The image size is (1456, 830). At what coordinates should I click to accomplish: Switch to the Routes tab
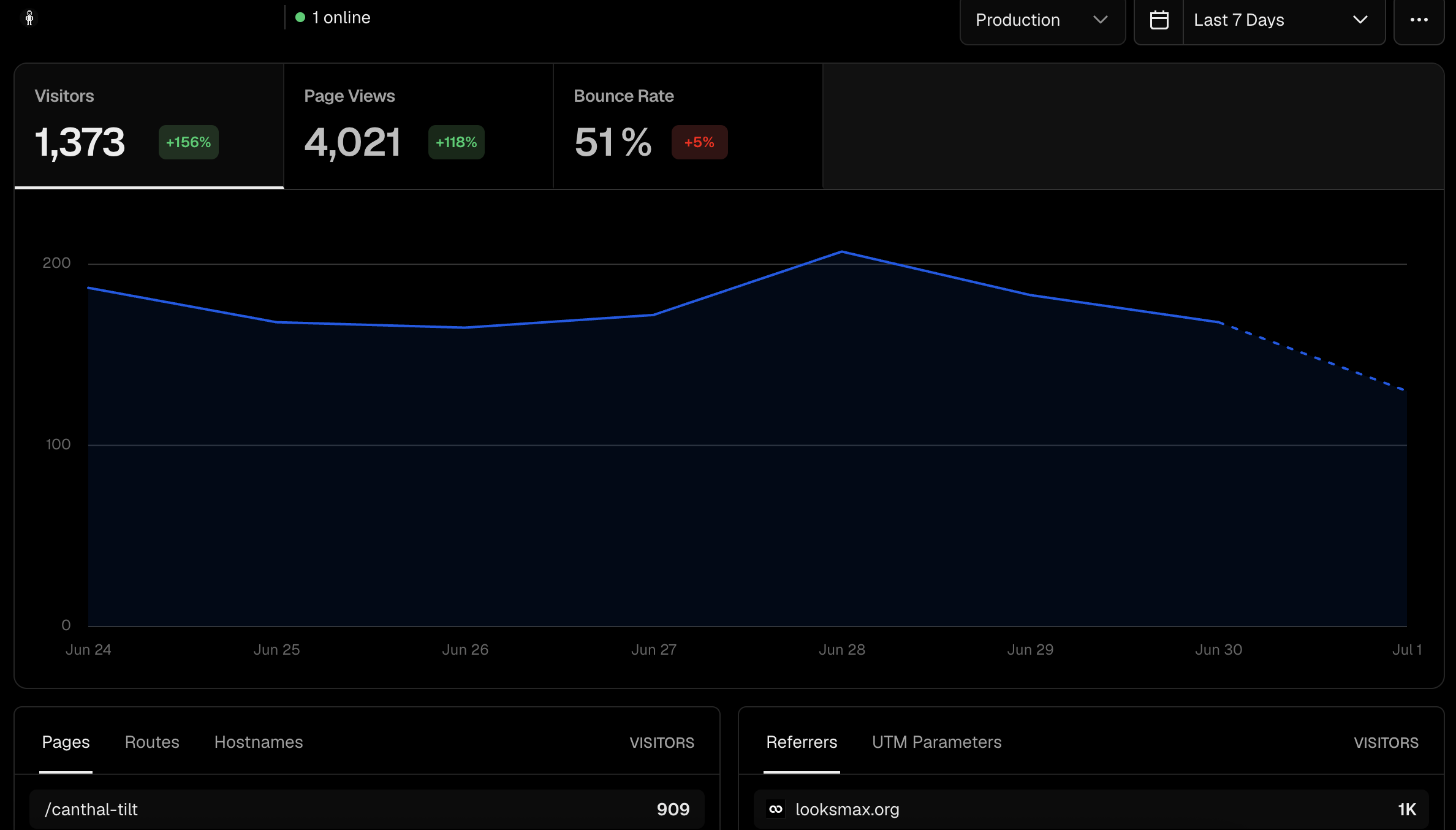152,742
